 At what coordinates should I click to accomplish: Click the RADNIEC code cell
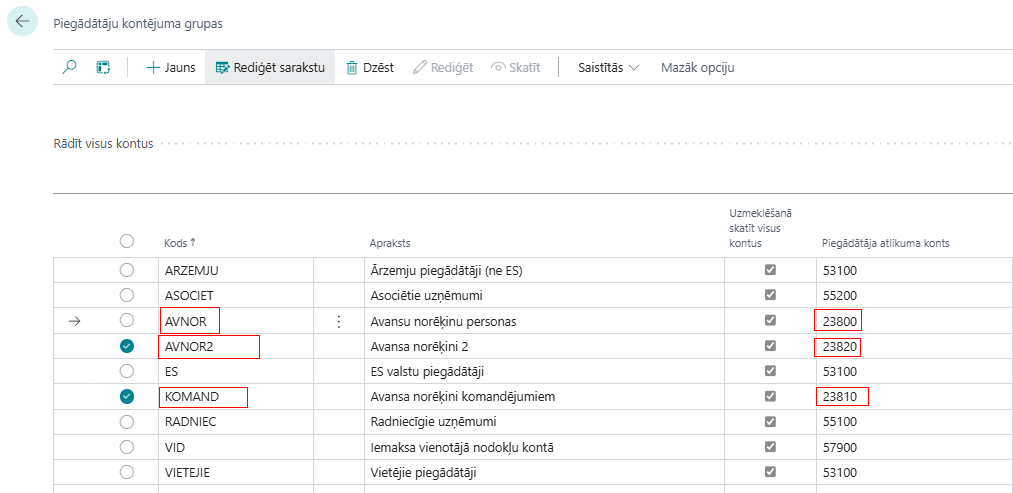coord(236,422)
